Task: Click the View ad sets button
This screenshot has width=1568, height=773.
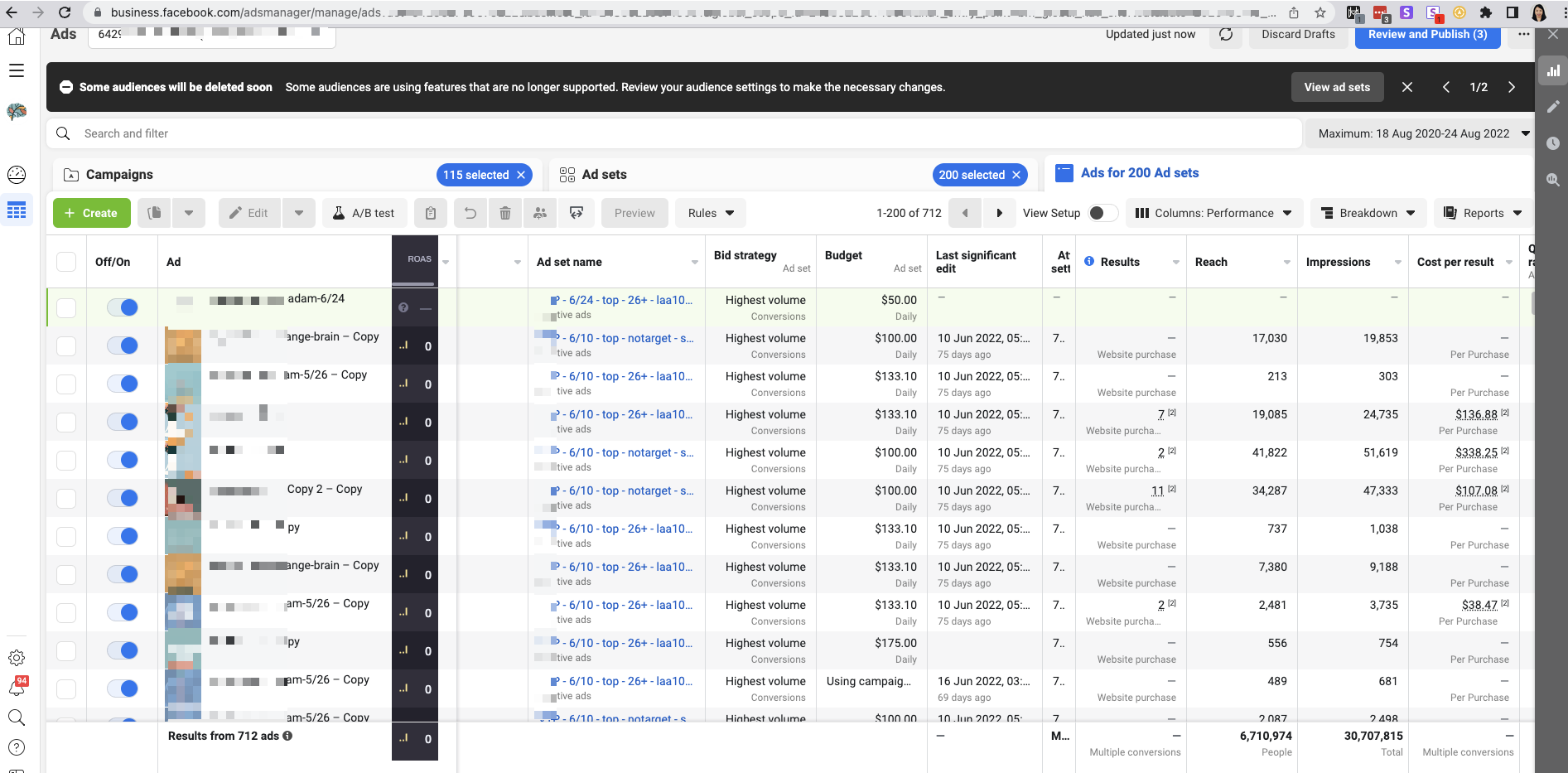Action: (x=1337, y=87)
